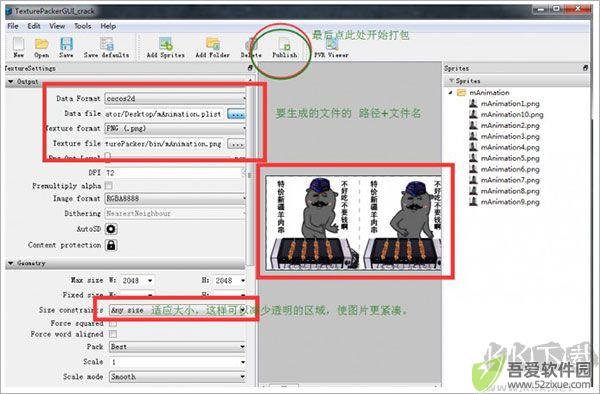Click the Texture file path field
This screenshot has width=600, height=394.
(x=165, y=144)
